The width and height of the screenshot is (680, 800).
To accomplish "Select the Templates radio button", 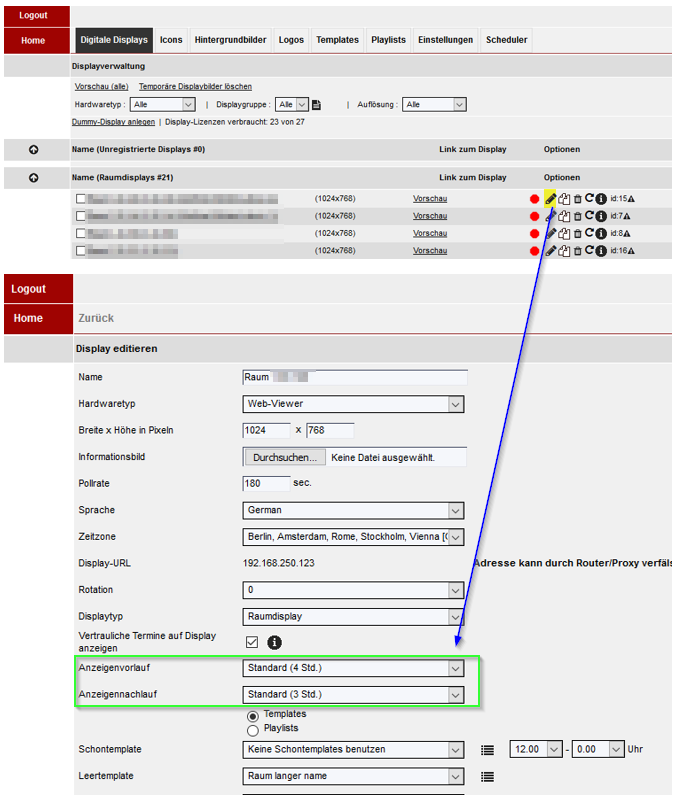I will (x=253, y=716).
